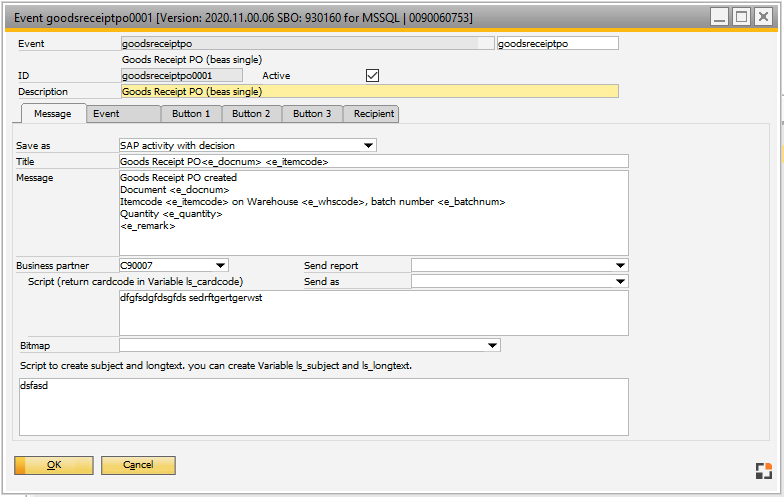The height and width of the screenshot is (497, 784).
Task: Click into the Title input field
Action: [372, 161]
